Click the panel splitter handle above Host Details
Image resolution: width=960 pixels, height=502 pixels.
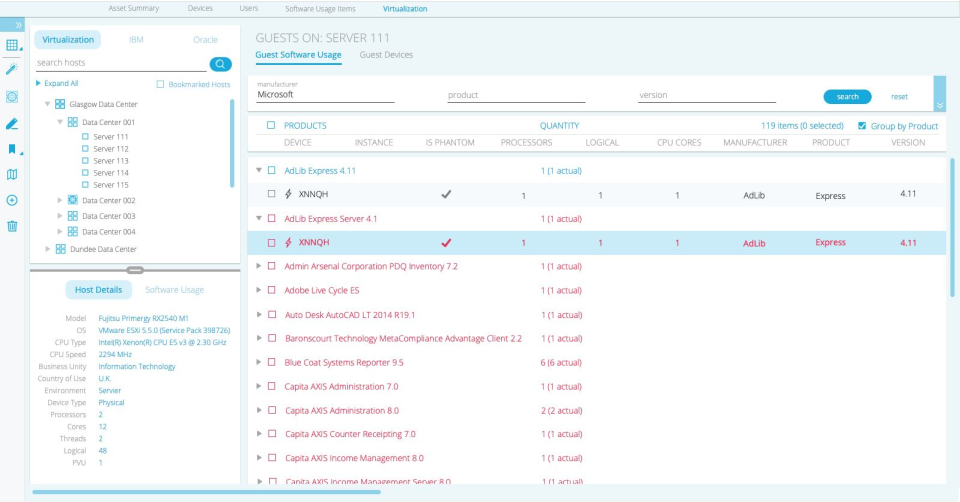(x=135, y=270)
